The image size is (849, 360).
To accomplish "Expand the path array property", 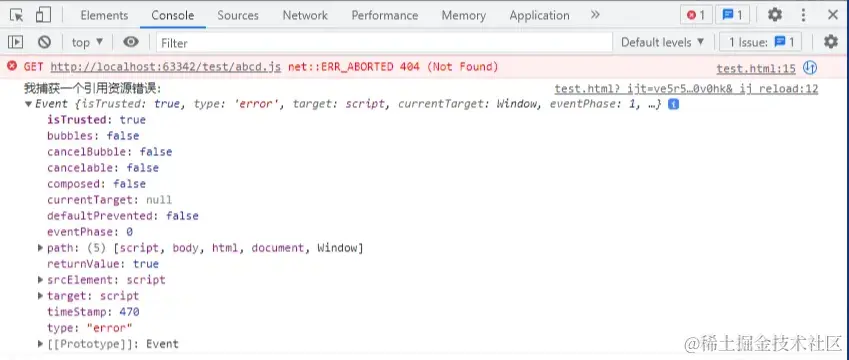I will click(41, 248).
